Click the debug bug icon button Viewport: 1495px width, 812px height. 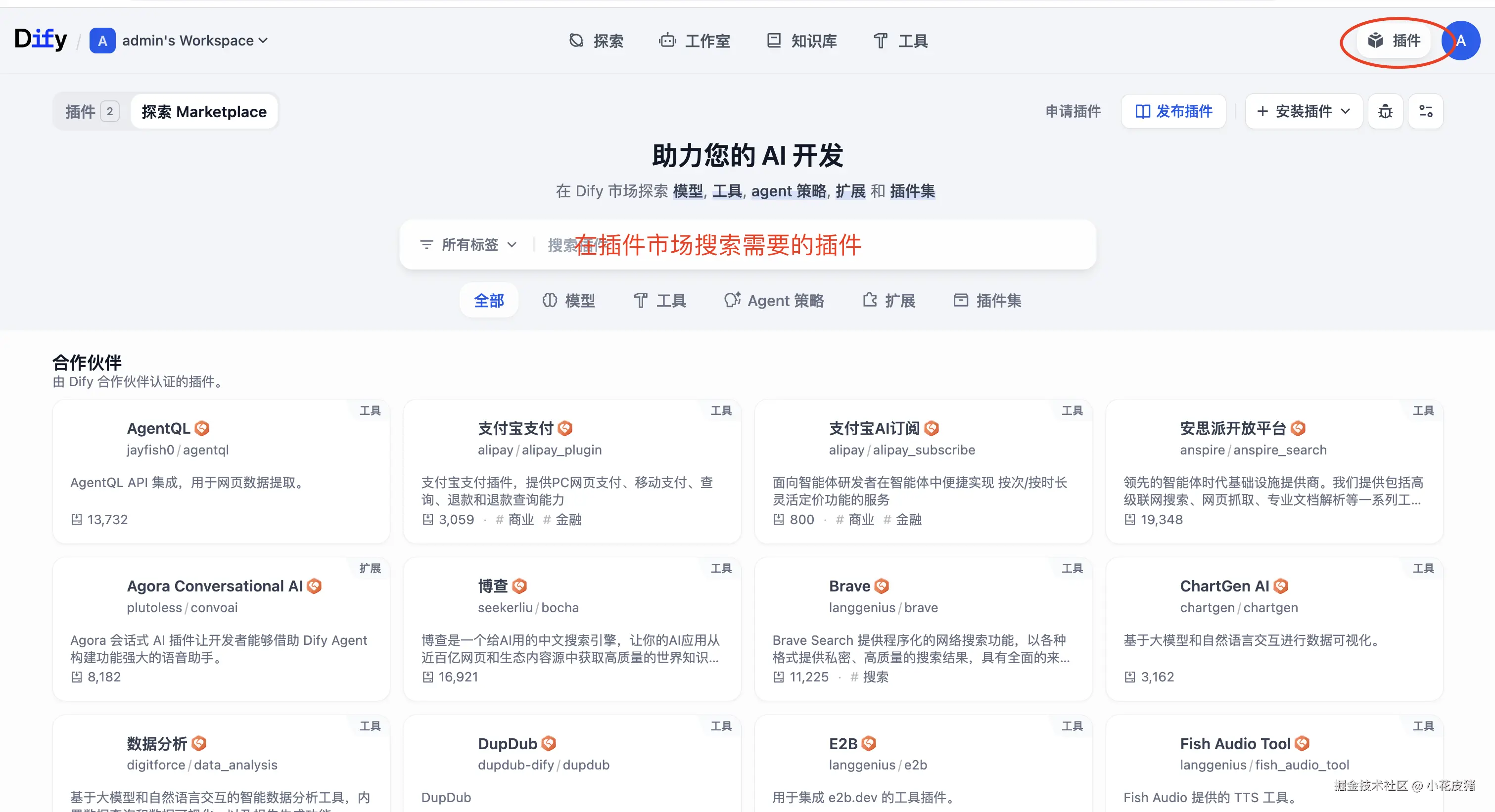pyautogui.click(x=1385, y=111)
